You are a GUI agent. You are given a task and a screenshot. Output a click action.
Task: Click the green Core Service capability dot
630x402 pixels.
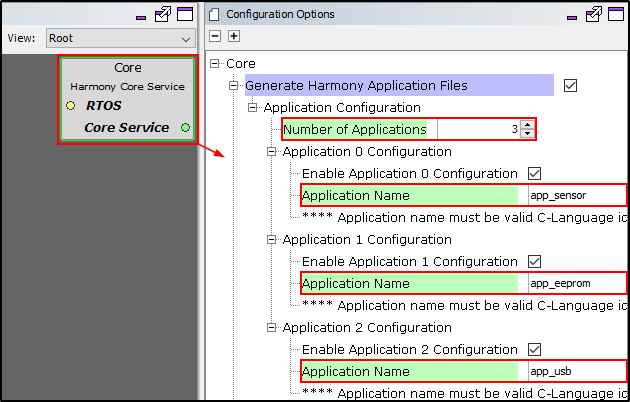coord(185,128)
